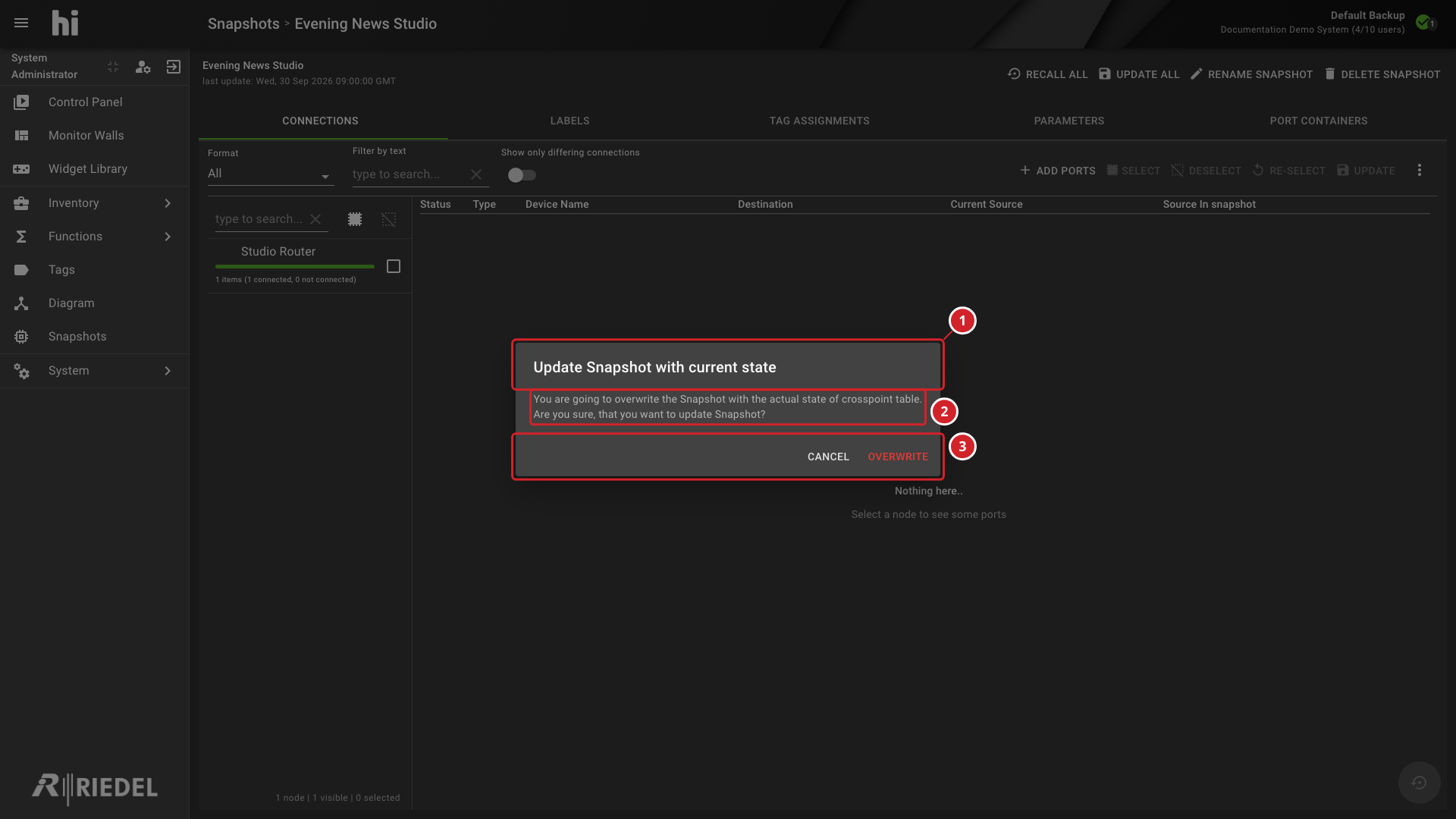Switch to the Parameters tab

(x=1068, y=121)
